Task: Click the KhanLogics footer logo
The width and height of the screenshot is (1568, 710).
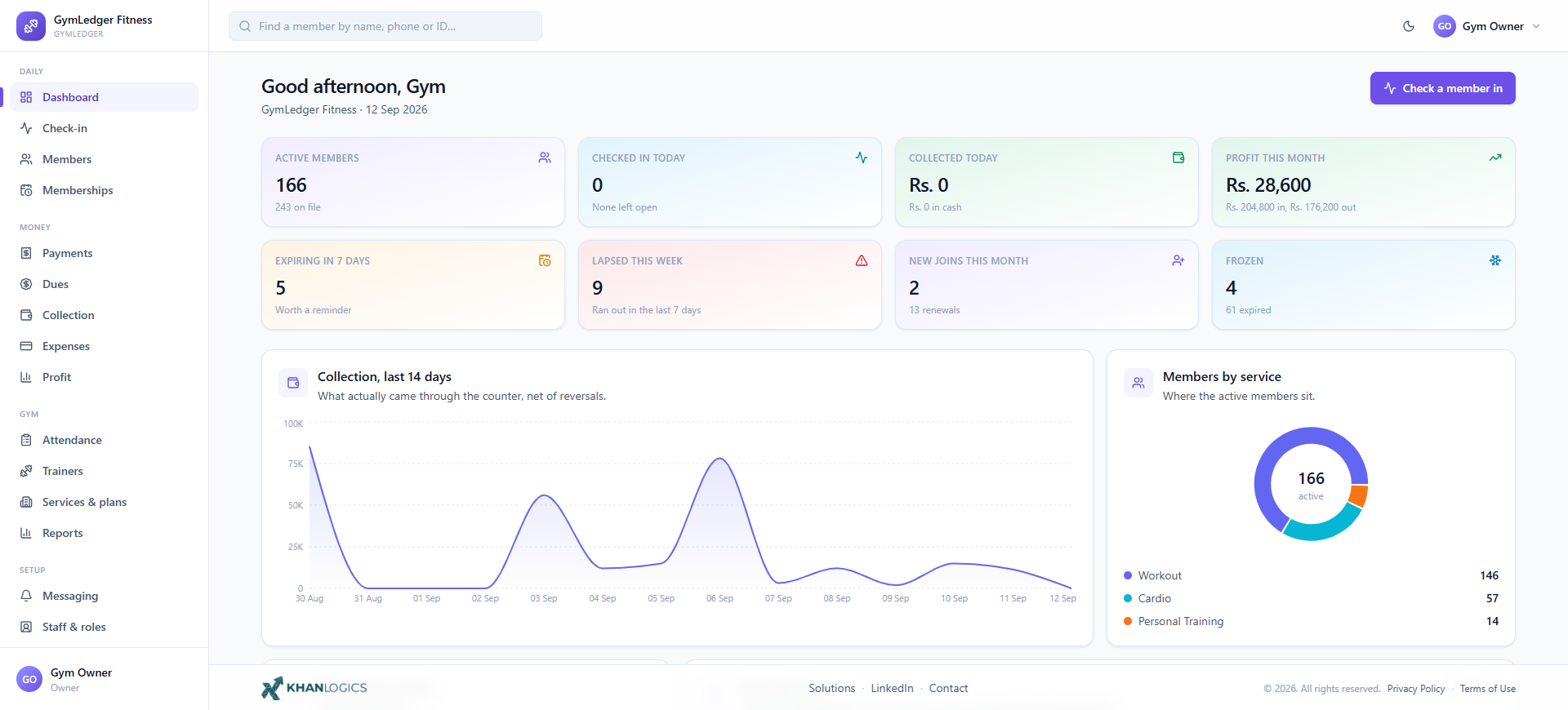Action: 314,688
